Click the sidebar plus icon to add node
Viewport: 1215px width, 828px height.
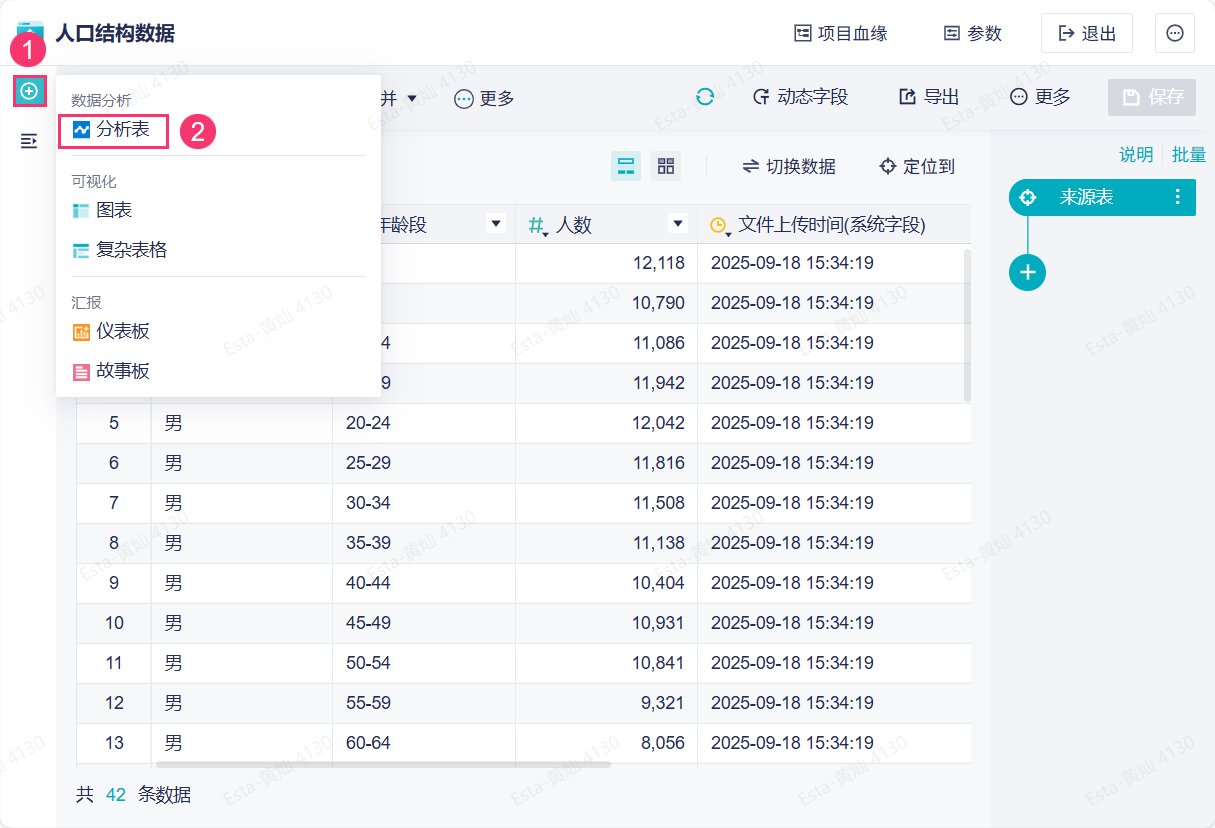(29, 91)
